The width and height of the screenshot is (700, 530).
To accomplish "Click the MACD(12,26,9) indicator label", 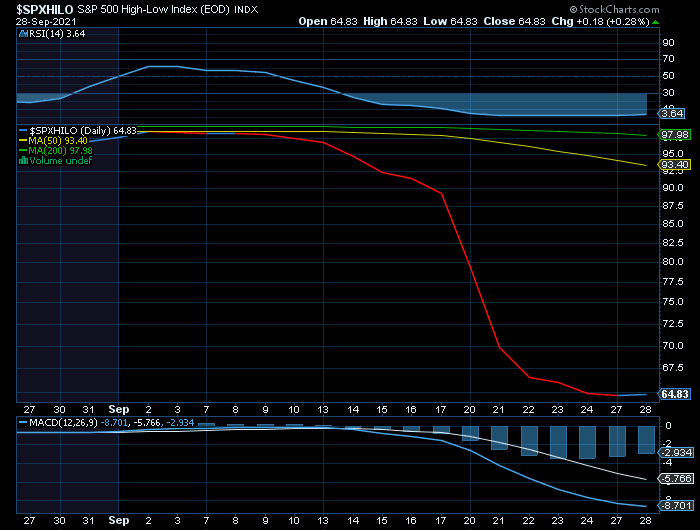I will (63, 422).
